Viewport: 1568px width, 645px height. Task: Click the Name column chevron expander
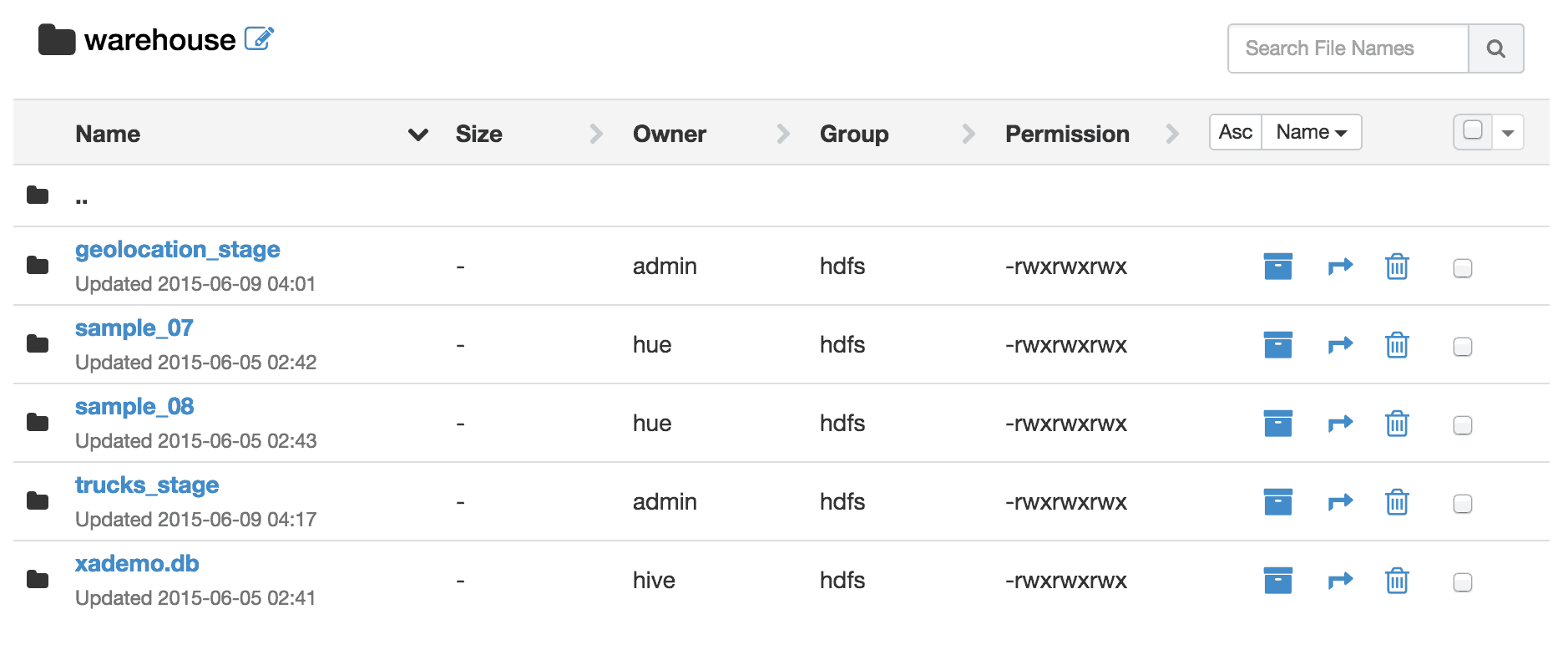(x=417, y=135)
